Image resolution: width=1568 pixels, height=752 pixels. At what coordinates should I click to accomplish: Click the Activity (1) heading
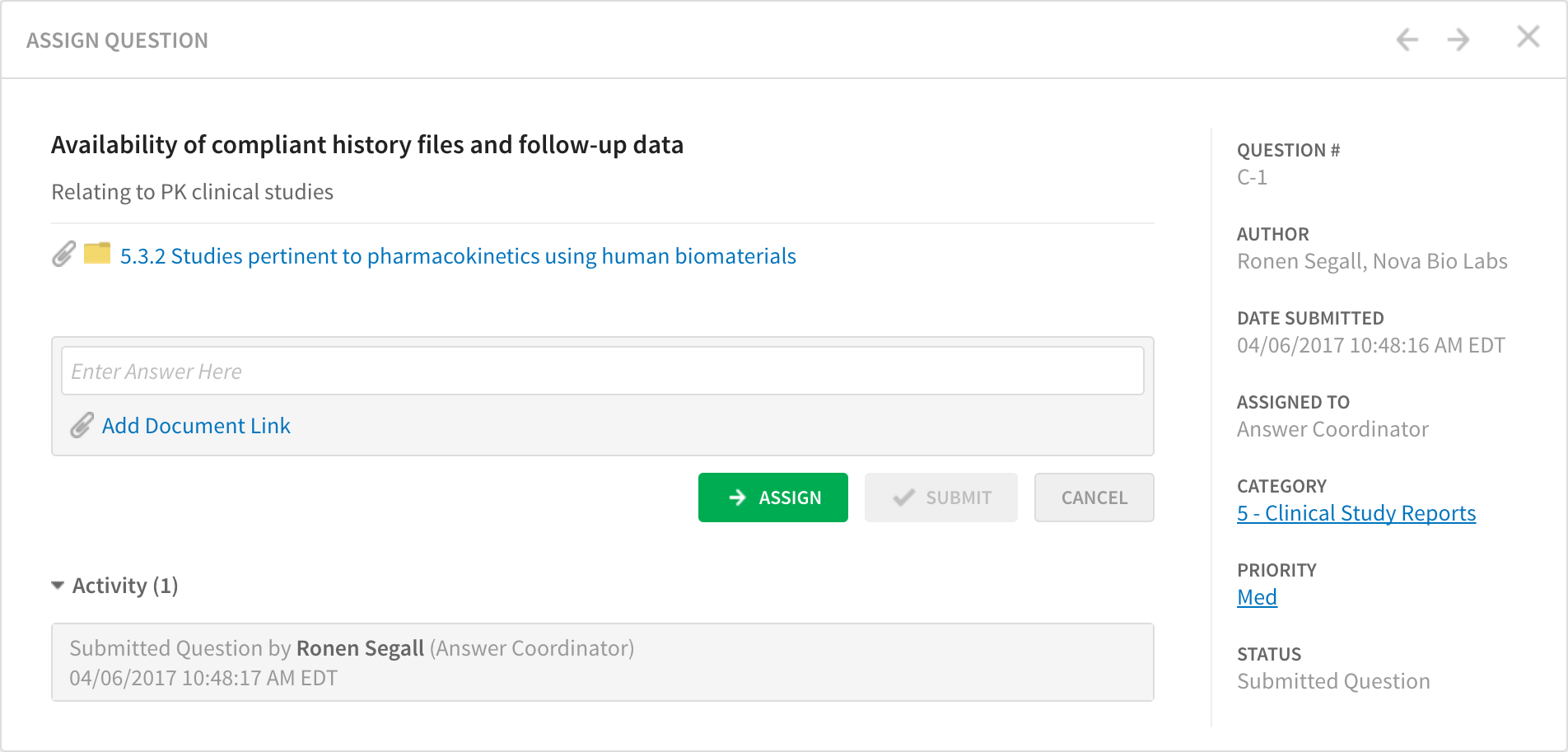coord(125,586)
